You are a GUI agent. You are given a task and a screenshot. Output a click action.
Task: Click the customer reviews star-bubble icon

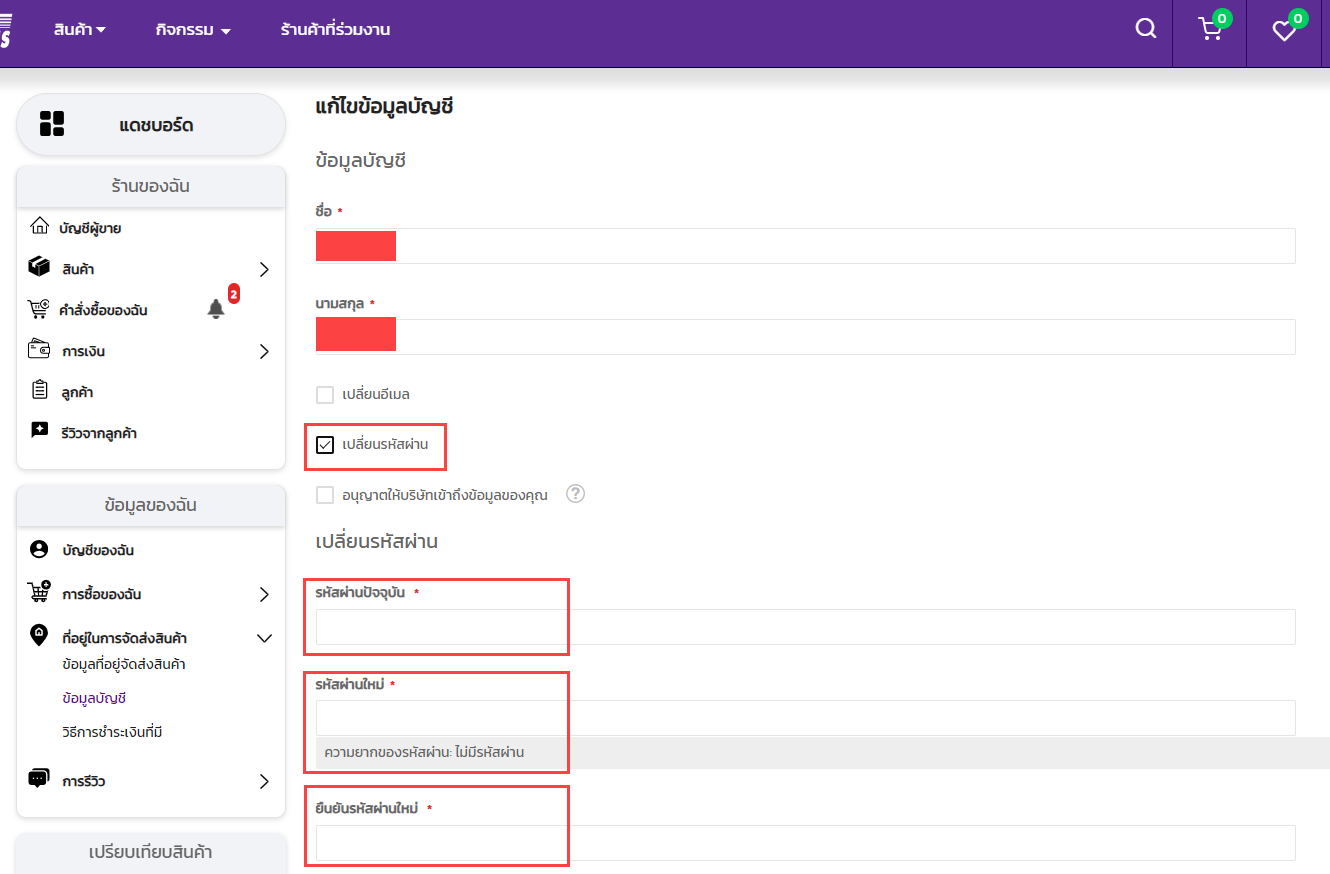click(x=39, y=431)
